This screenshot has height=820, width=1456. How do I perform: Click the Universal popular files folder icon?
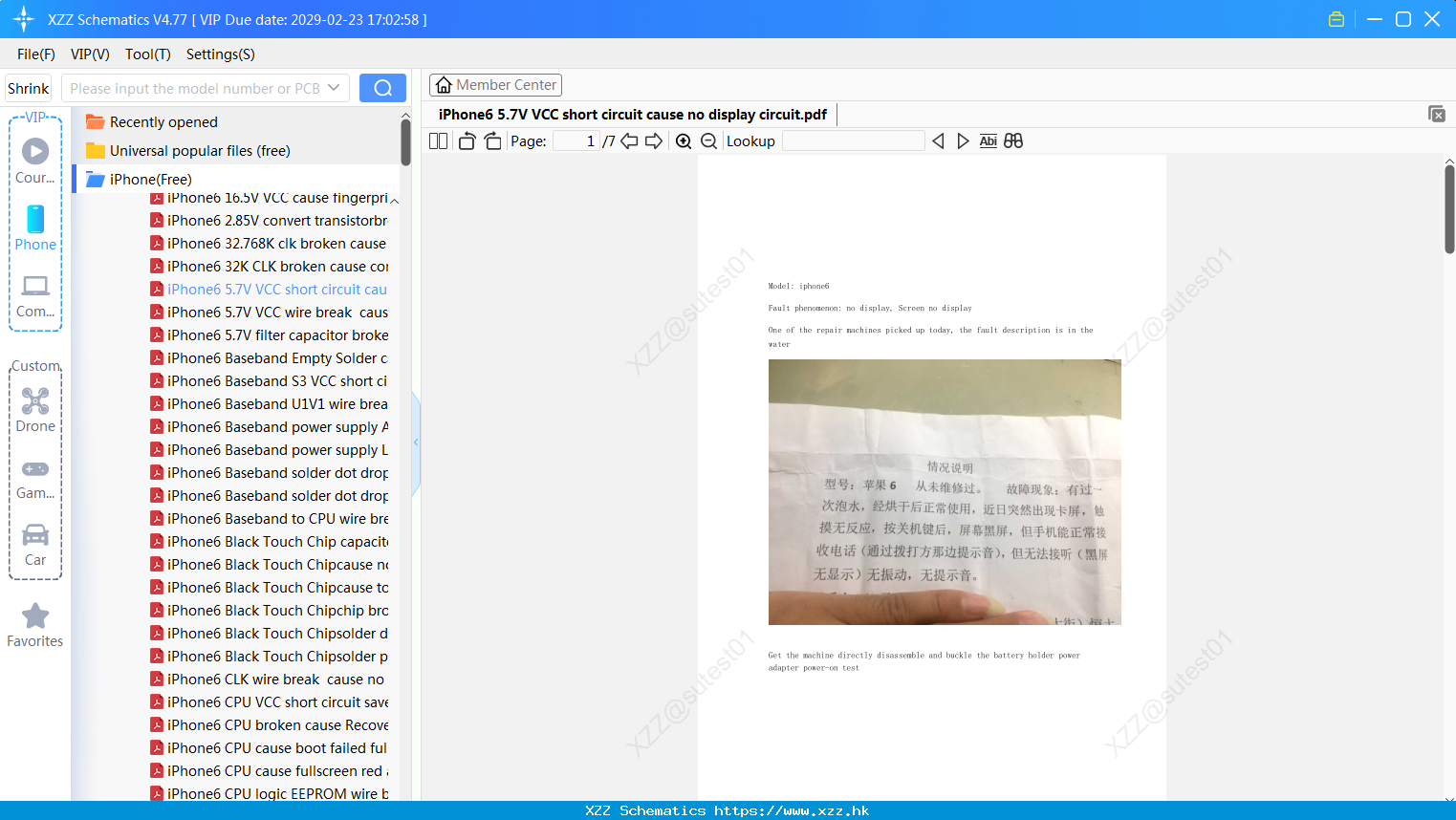point(95,150)
